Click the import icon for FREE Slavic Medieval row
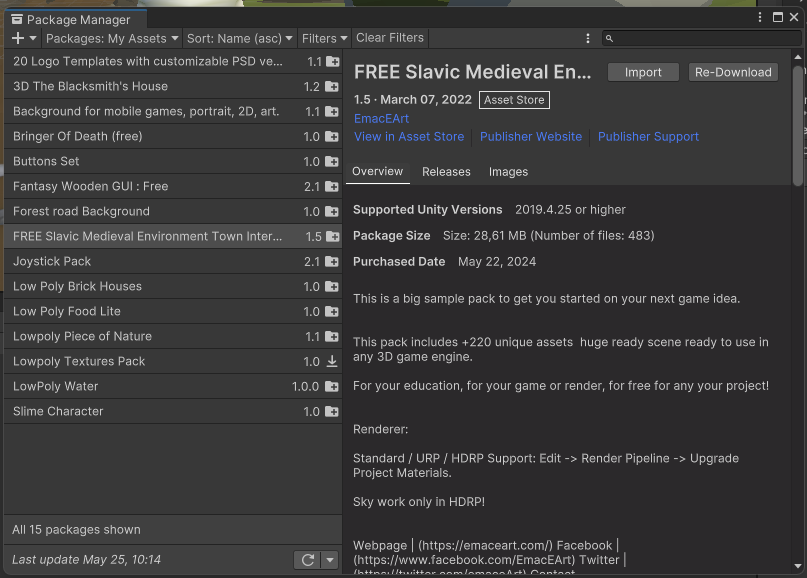This screenshot has width=807, height=578. (332, 236)
